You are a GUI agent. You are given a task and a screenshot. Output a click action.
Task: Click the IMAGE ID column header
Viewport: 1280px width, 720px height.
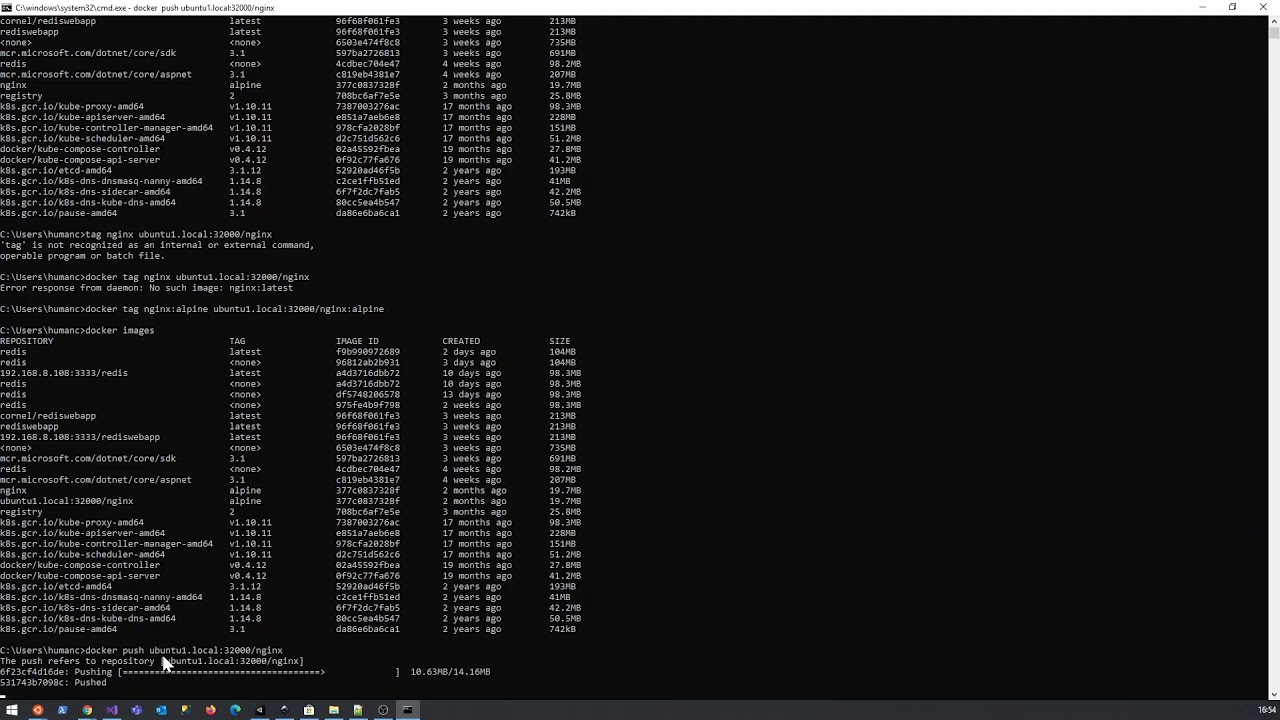click(357, 341)
